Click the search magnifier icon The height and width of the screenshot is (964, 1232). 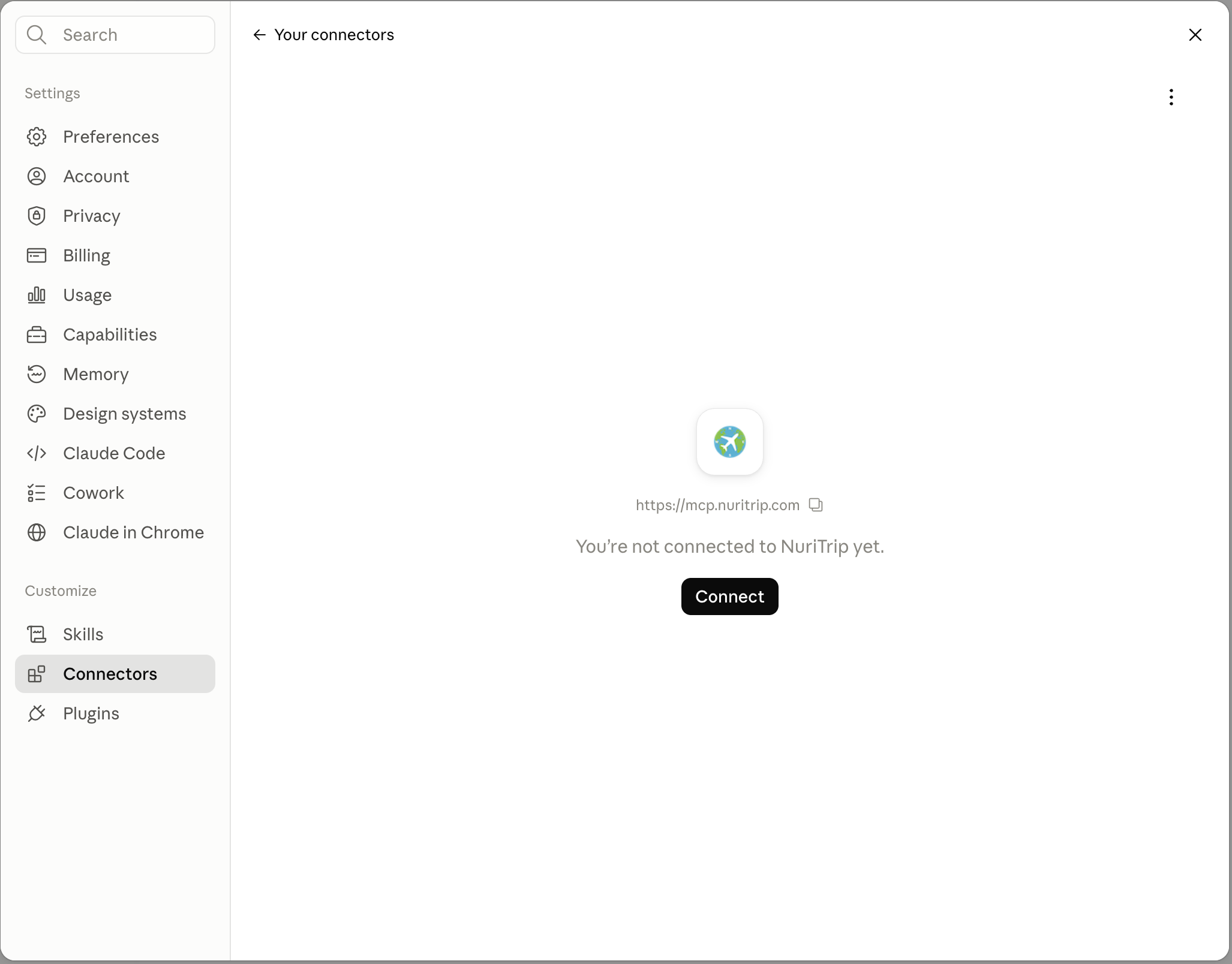[x=37, y=35]
